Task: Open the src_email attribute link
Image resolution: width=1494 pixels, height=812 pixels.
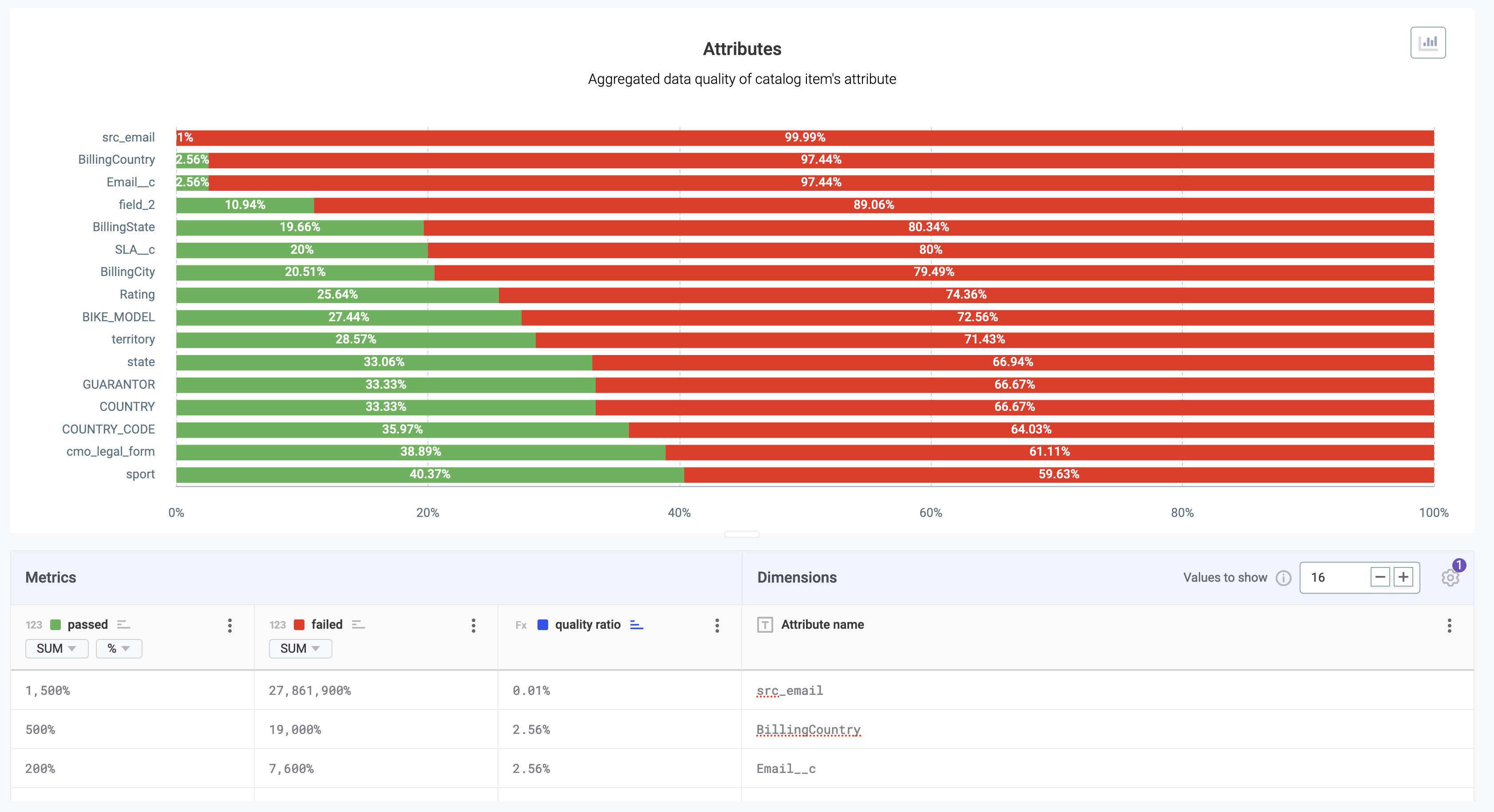Action: 790,690
